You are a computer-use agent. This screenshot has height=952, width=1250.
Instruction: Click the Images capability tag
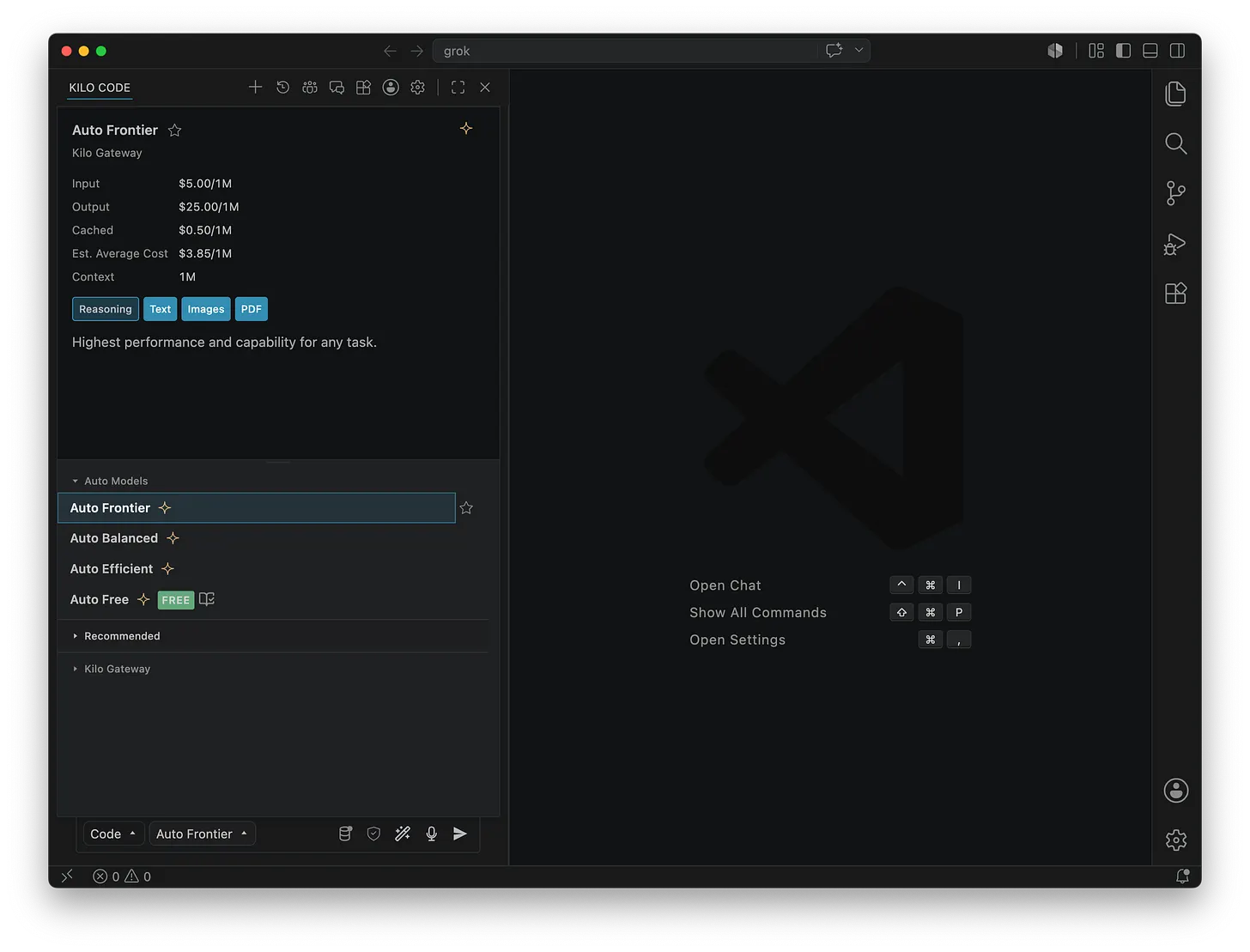click(x=206, y=309)
